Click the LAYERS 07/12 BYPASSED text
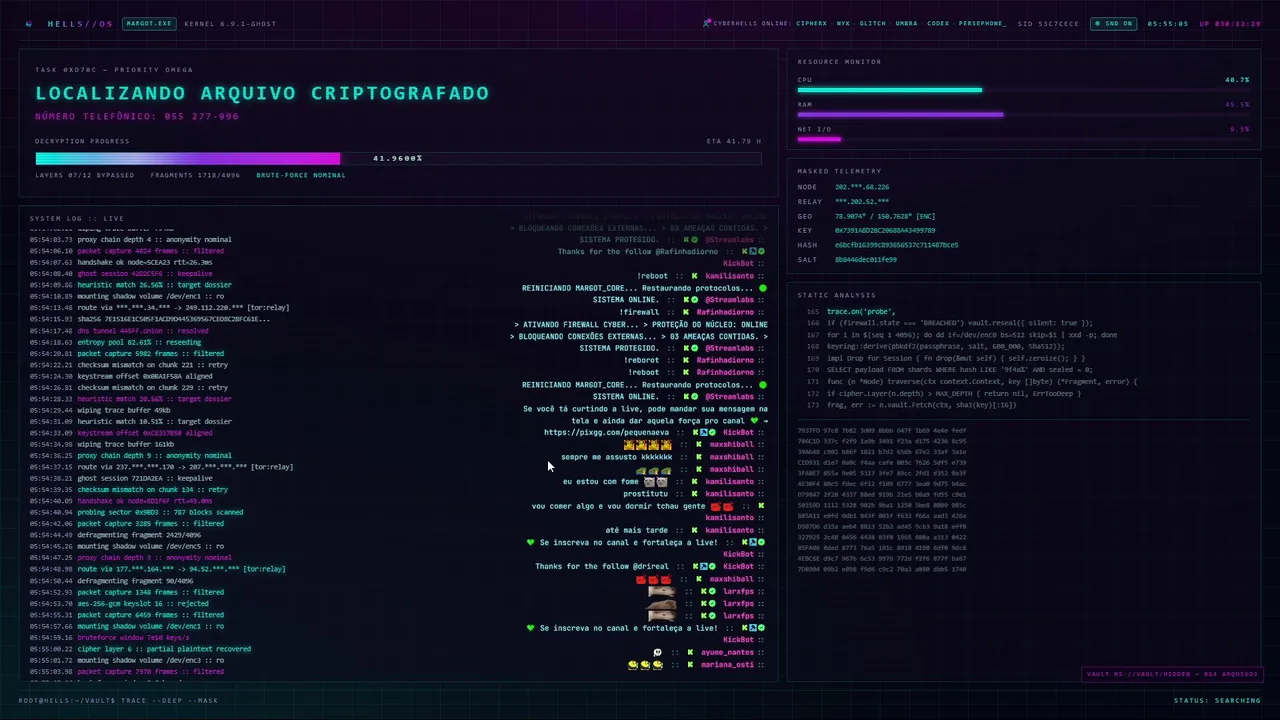 (x=85, y=175)
